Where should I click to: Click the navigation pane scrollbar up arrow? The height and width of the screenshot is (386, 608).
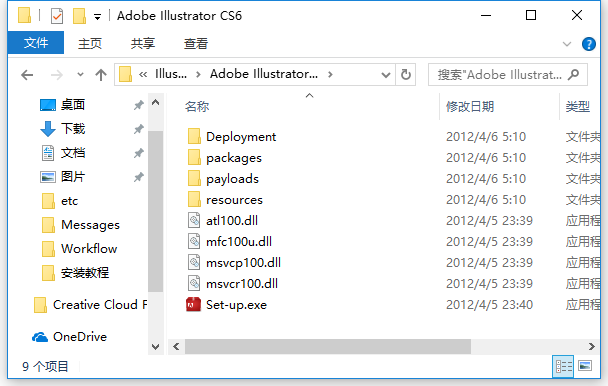[155, 103]
